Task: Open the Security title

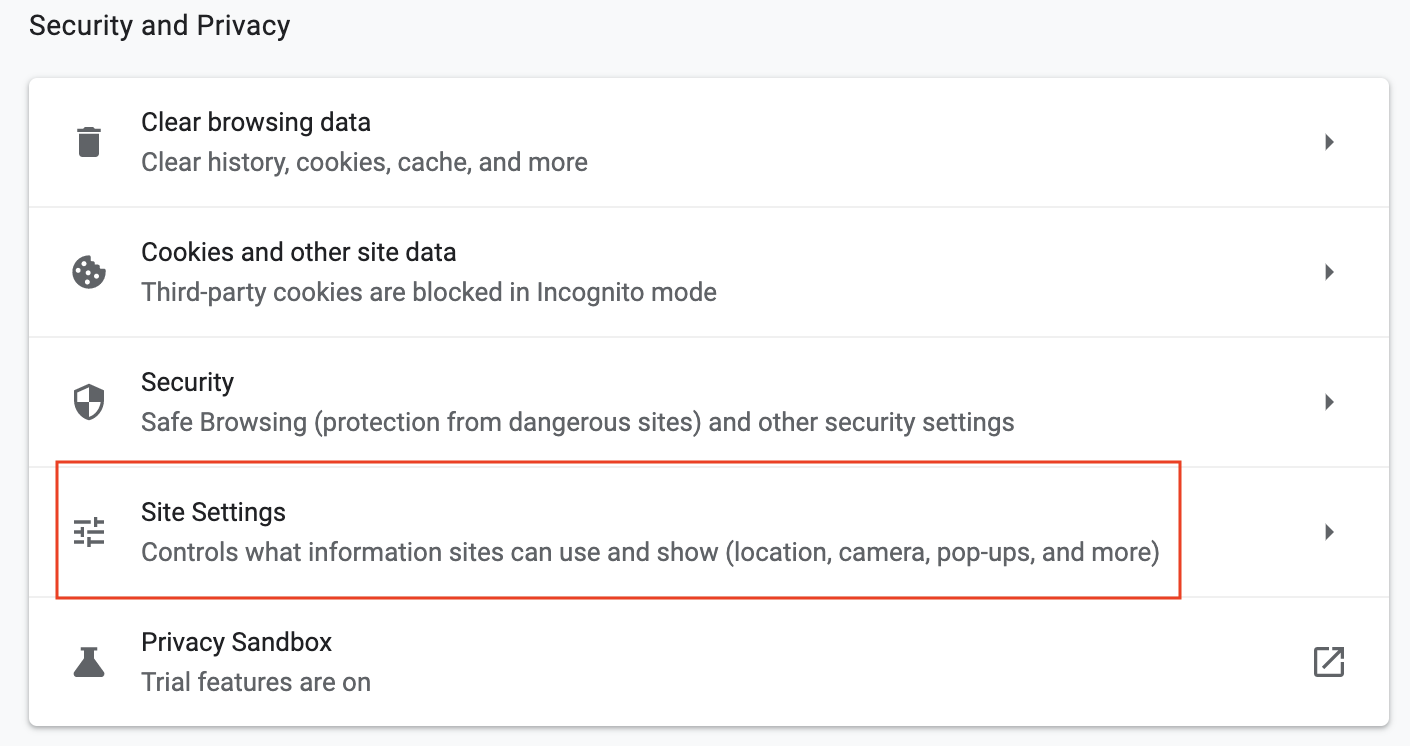Action: 188,382
